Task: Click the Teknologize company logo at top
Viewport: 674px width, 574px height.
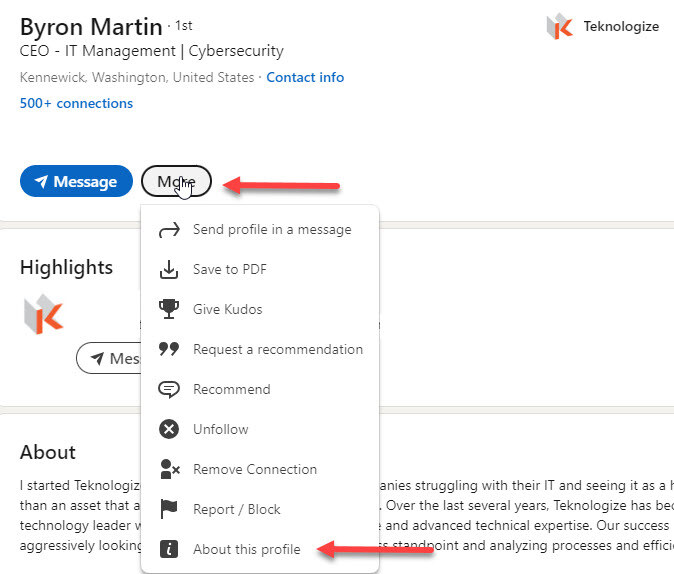Action: click(560, 27)
